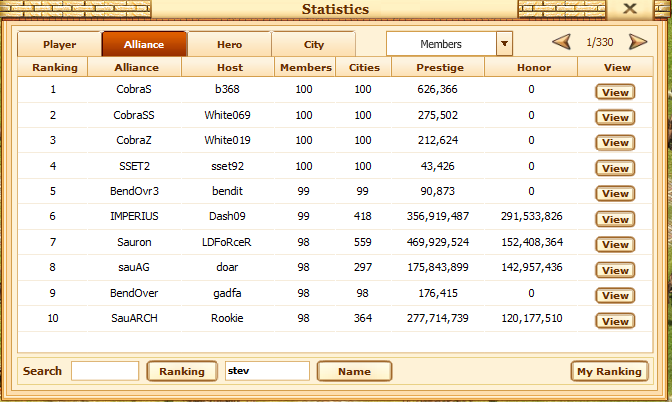This screenshot has width=672, height=402.
Task: Go to next page arrow
Action: [637, 42]
